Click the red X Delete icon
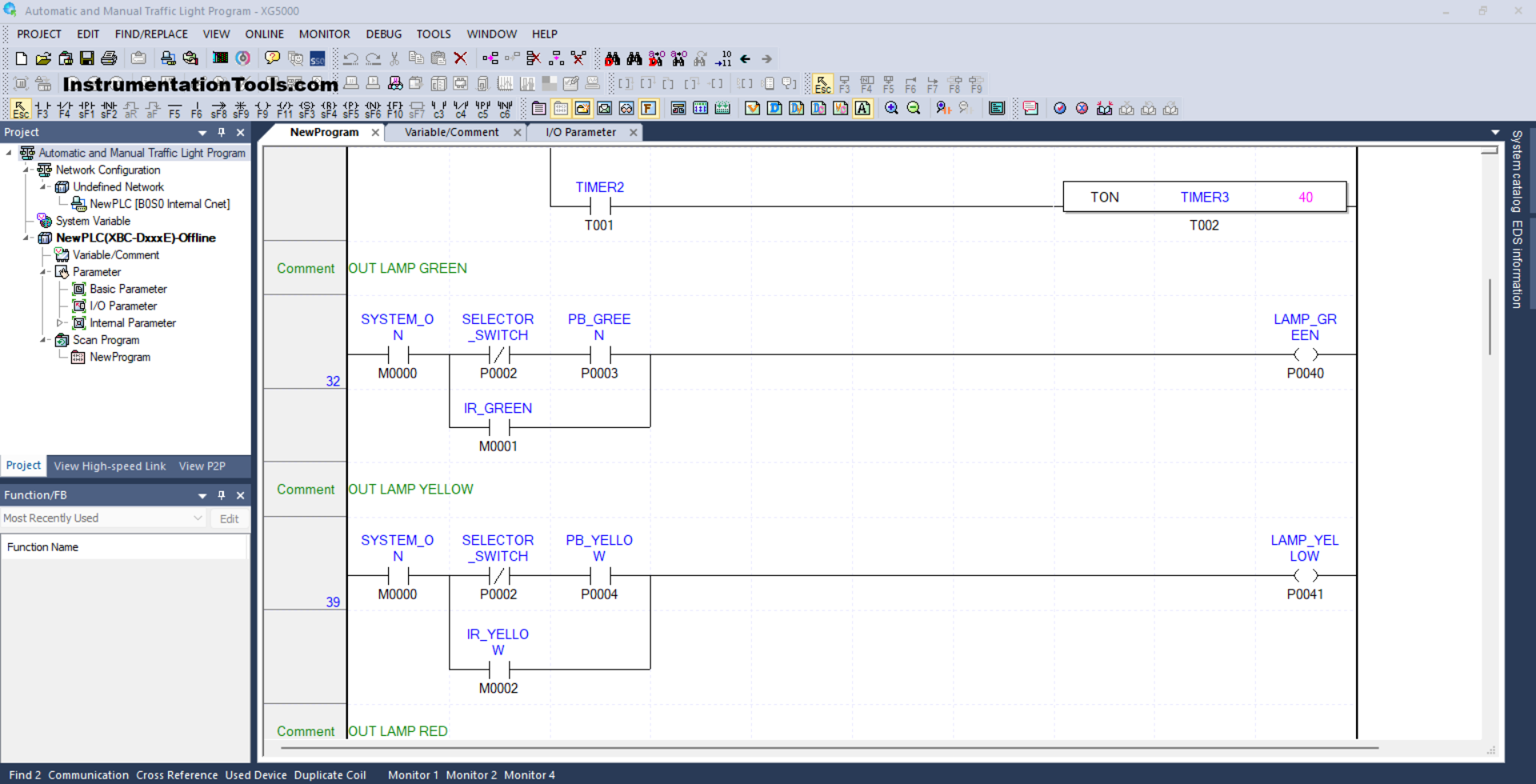Viewport: 1536px width, 784px height. click(x=460, y=58)
